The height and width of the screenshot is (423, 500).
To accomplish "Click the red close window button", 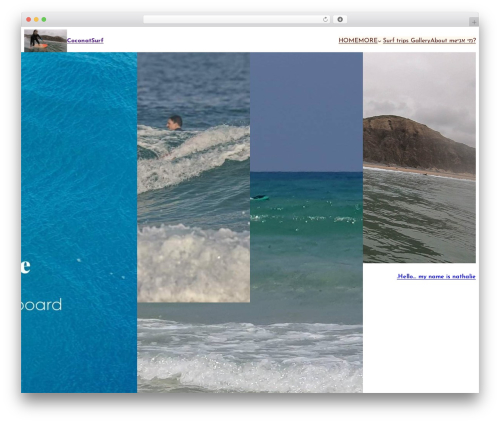I will click(29, 20).
